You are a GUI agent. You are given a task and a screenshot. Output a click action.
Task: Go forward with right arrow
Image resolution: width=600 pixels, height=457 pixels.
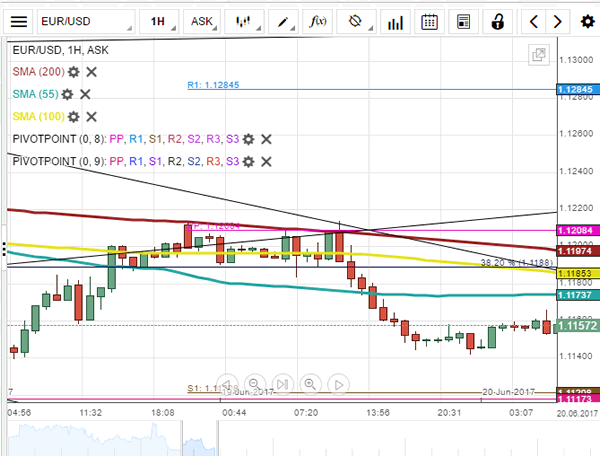pos(558,21)
